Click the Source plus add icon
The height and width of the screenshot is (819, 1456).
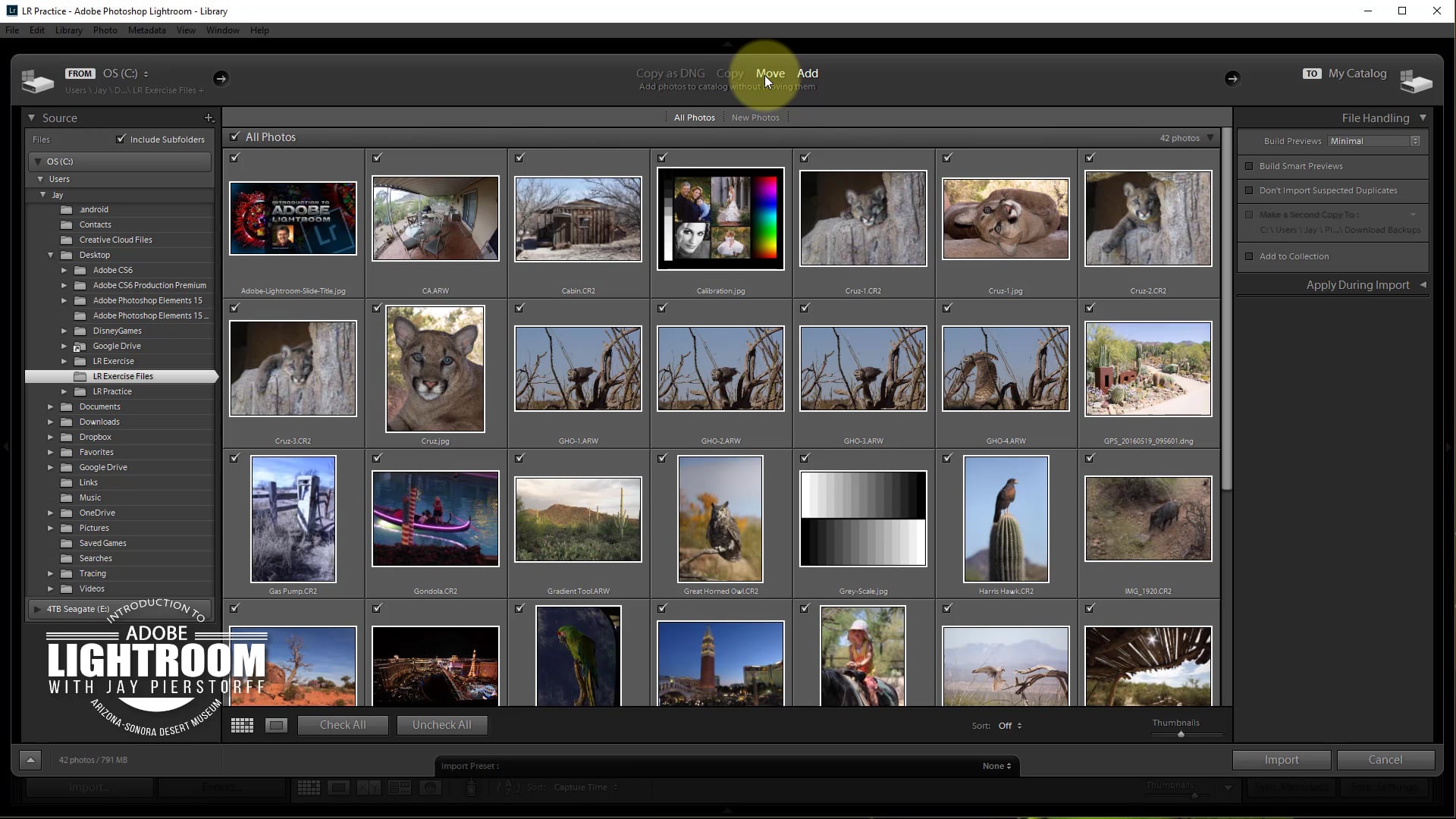209,118
